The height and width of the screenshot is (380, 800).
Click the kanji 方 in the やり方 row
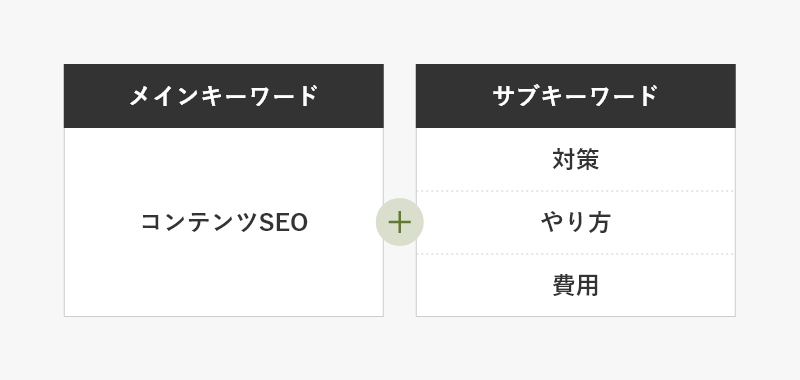click(599, 223)
